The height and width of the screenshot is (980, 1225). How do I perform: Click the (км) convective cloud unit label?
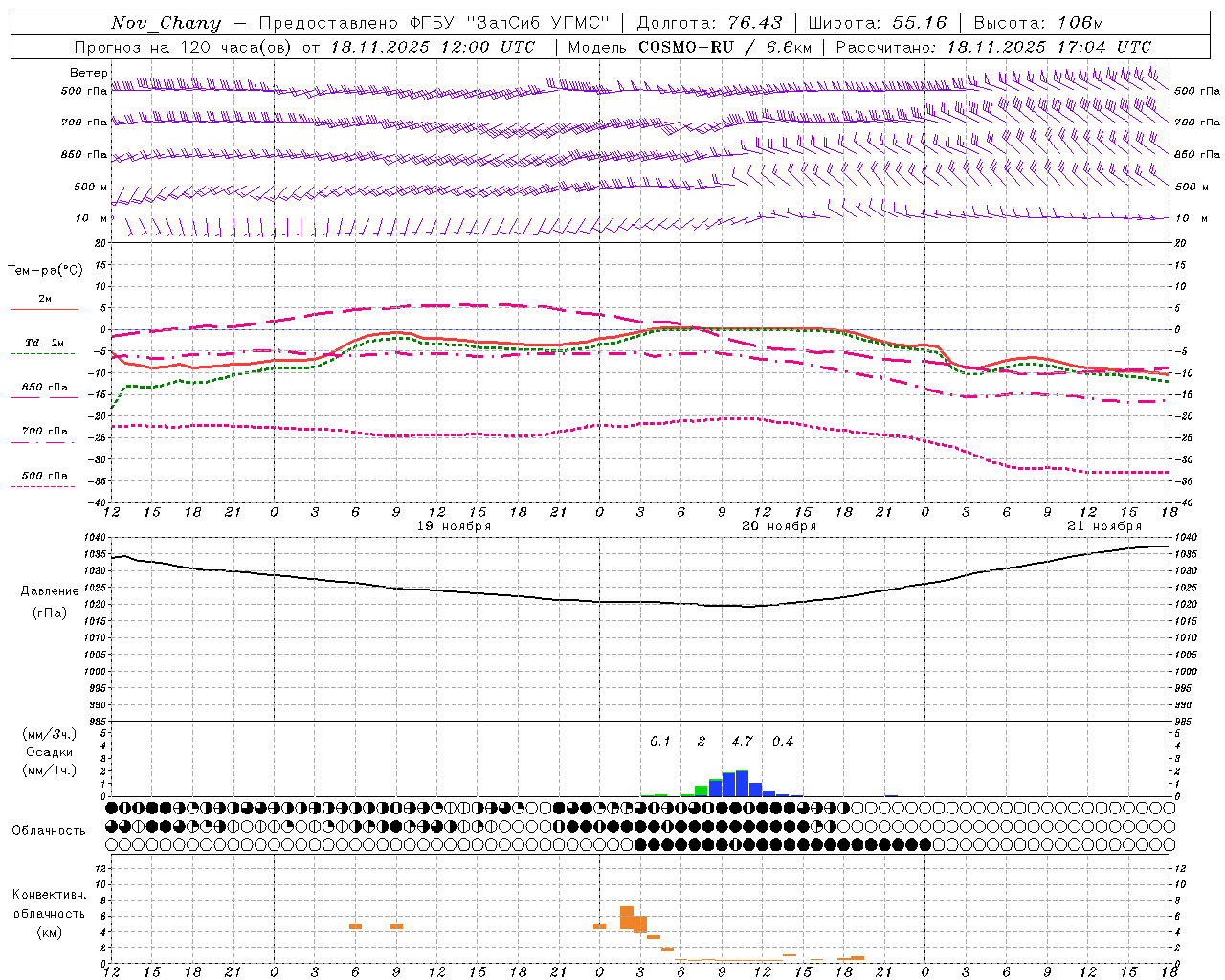(x=50, y=932)
